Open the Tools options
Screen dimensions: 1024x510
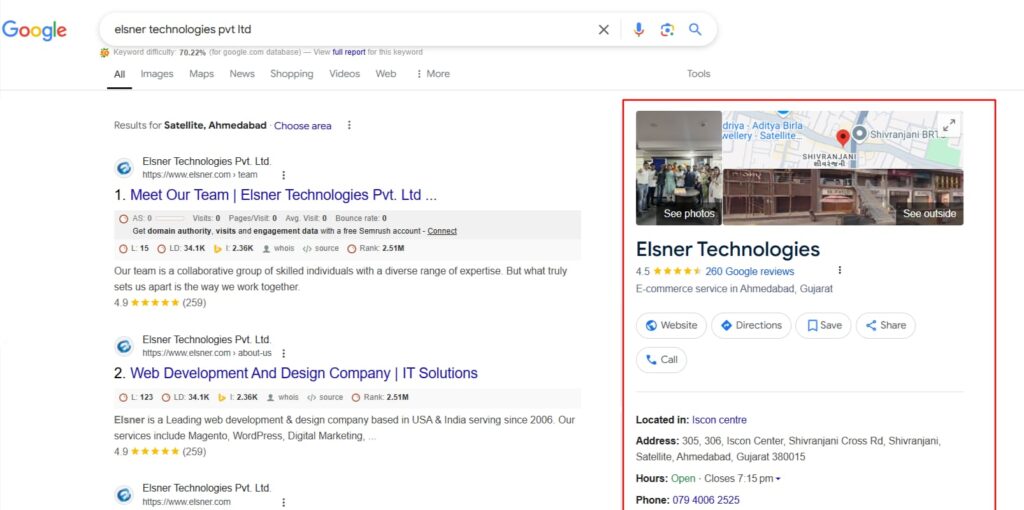click(698, 74)
